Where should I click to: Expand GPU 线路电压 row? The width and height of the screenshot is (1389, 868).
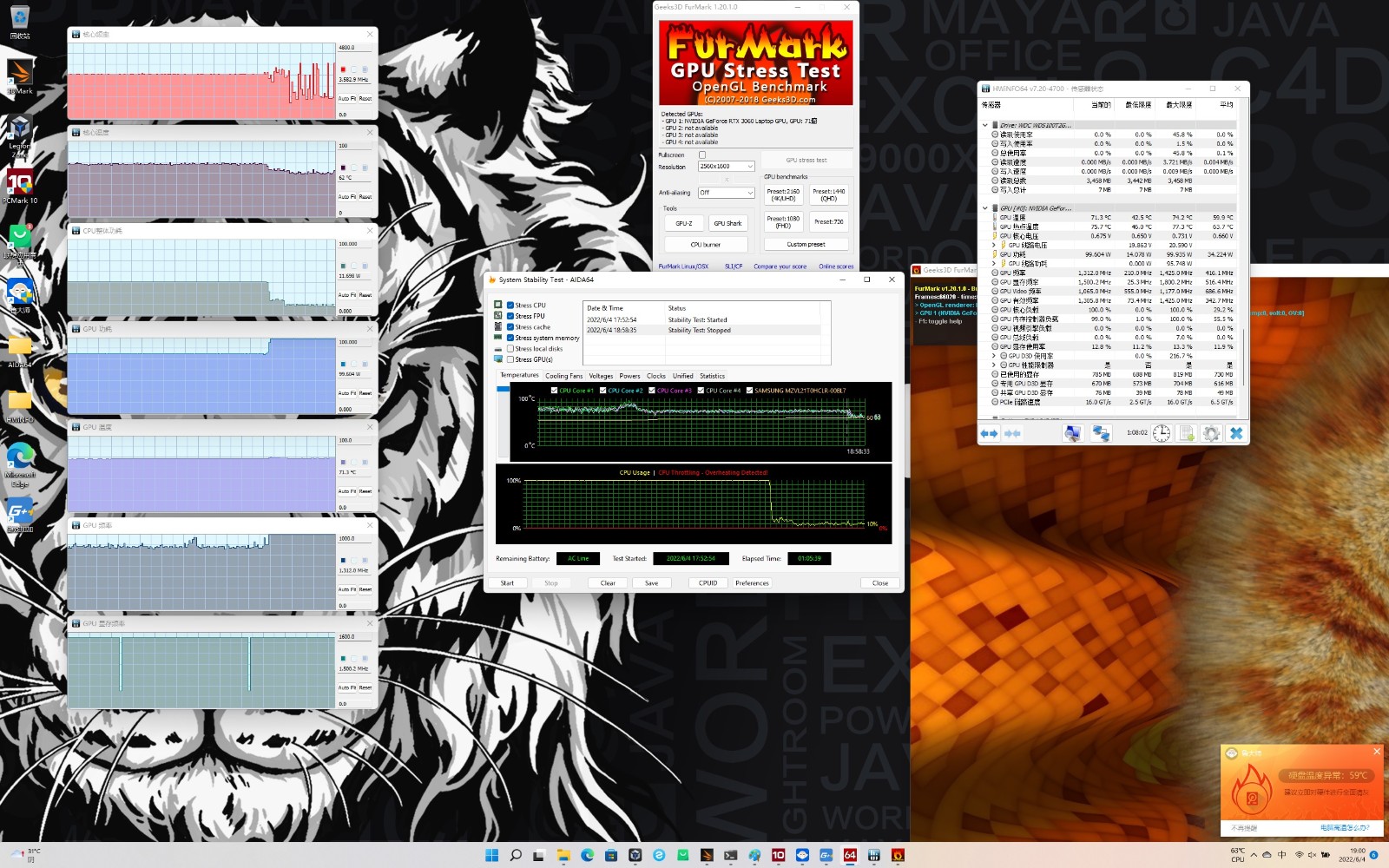tap(994, 245)
